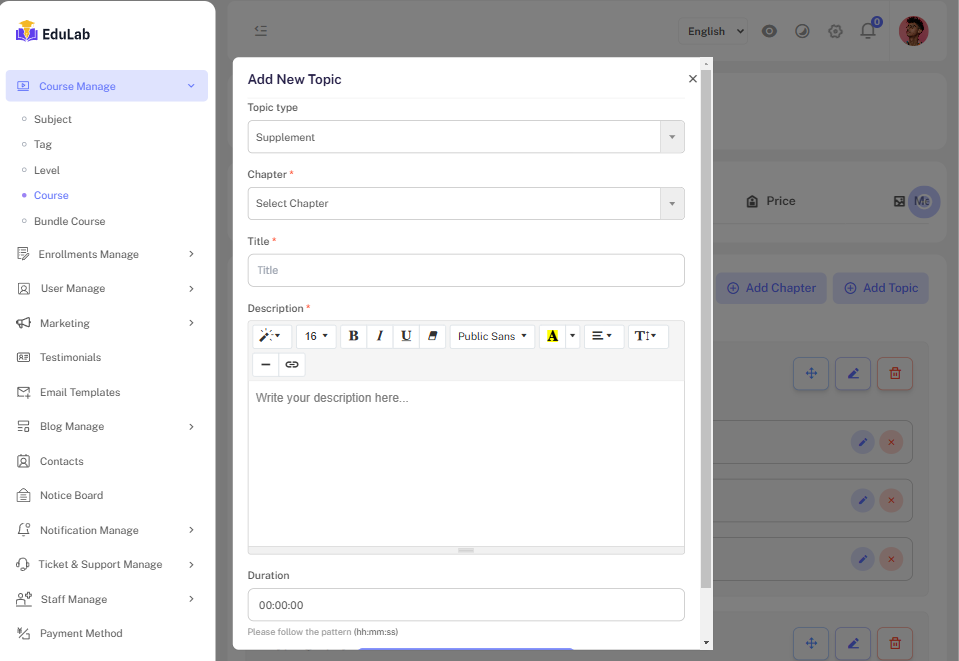Toggle underline formatting in editor toolbar
959x661 pixels.
[x=406, y=336]
